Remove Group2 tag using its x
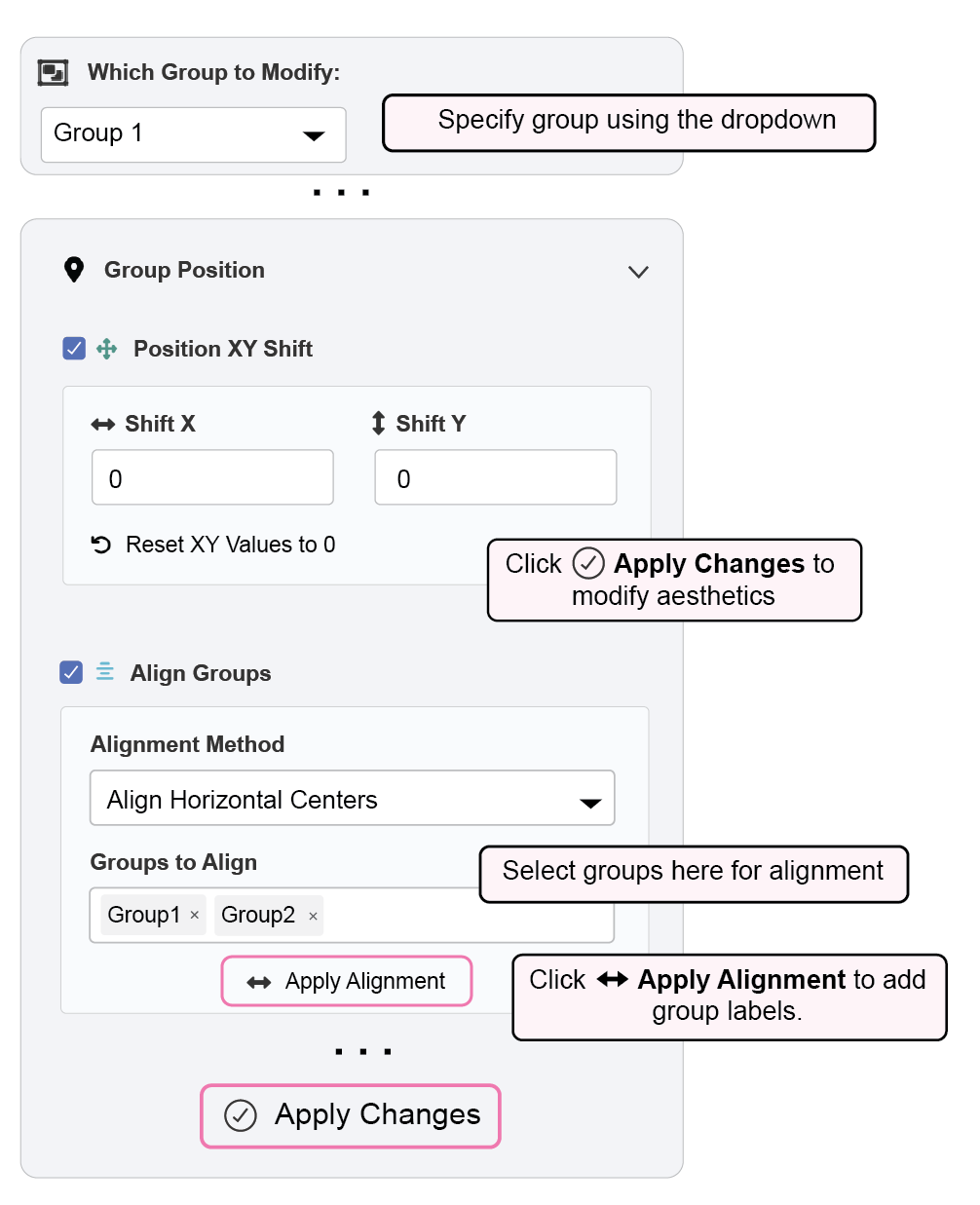Image resolution: width=980 pixels, height=1205 pixels. (x=313, y=916)
